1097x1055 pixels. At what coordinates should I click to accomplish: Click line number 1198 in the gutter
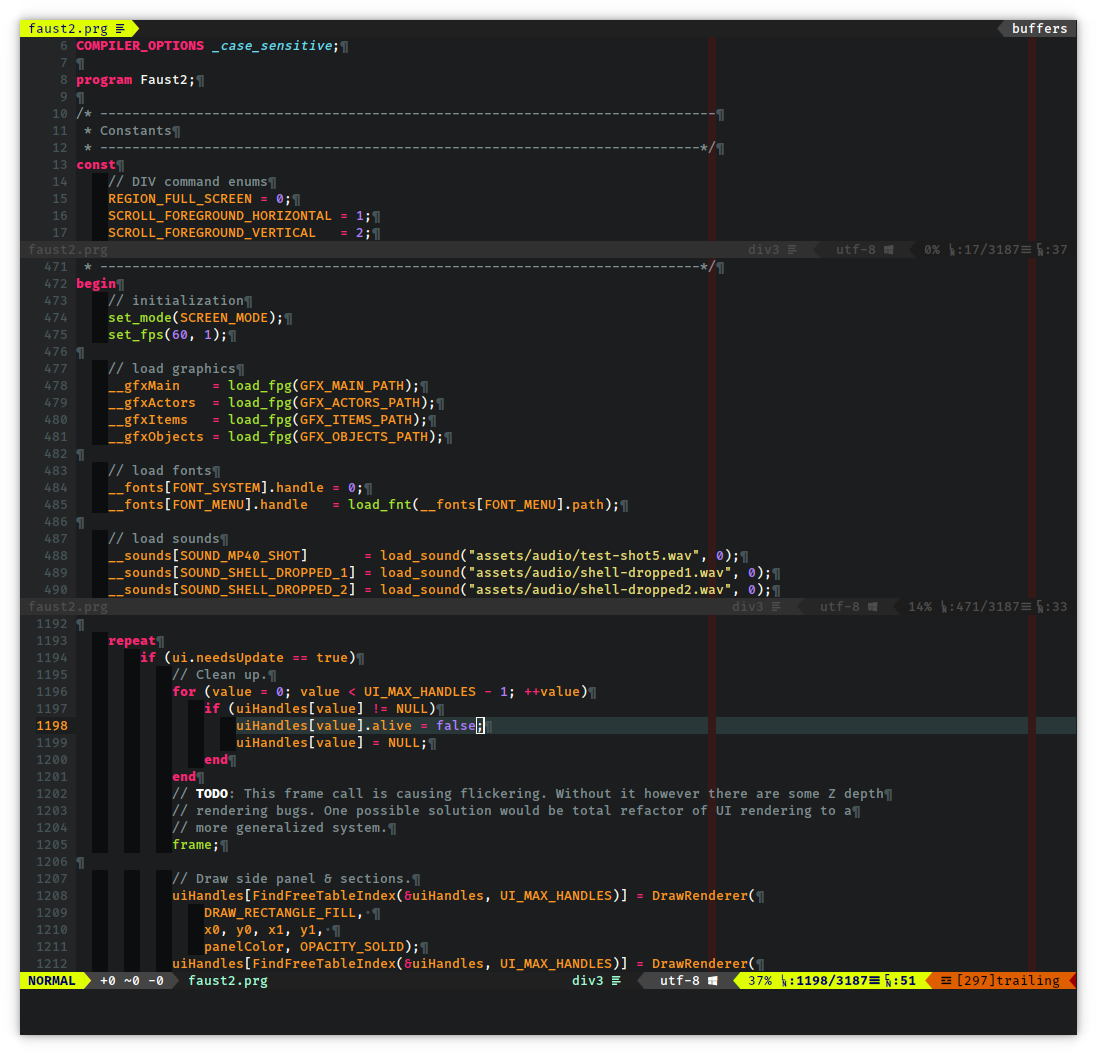click(52, 726)
